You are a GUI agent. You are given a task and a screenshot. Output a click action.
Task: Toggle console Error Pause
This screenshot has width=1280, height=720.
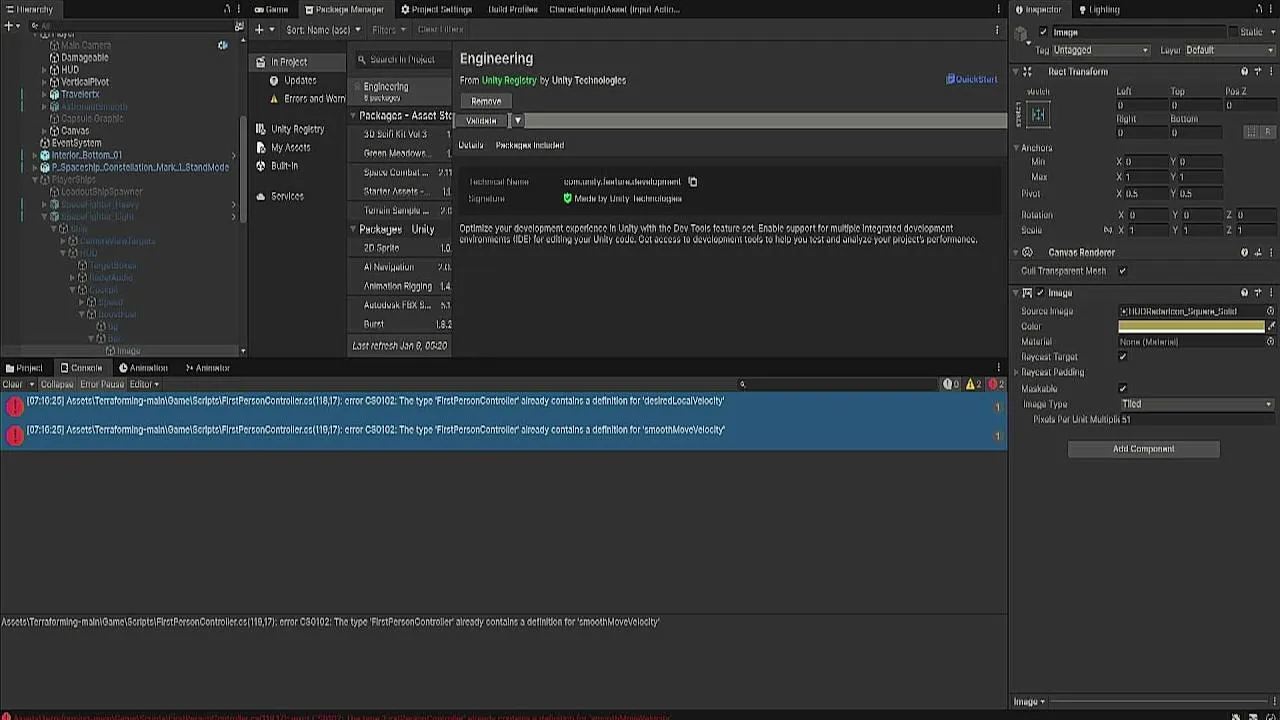pos(102,384)
